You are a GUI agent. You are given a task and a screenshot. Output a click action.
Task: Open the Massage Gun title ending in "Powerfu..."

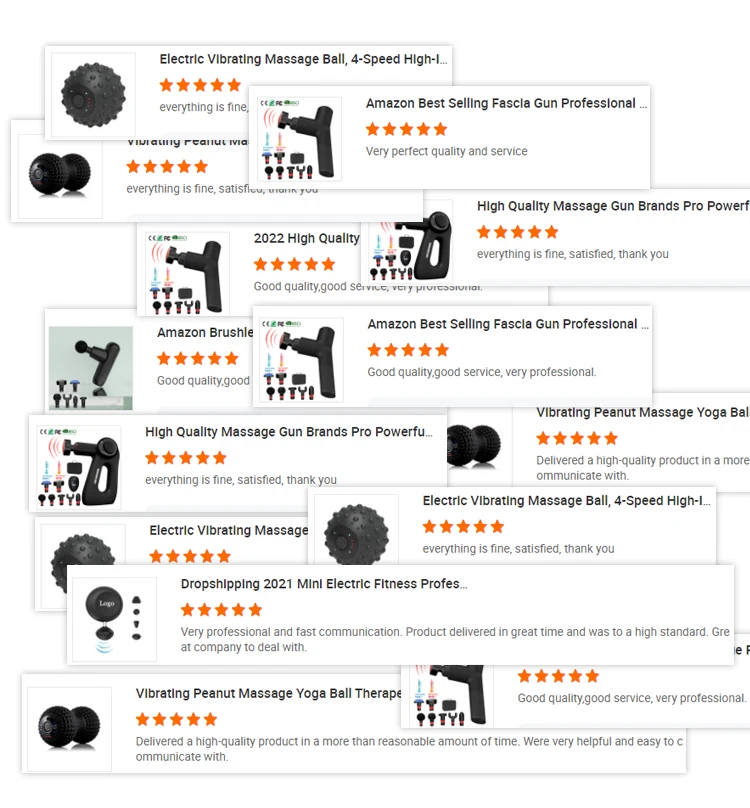(289, 432)
